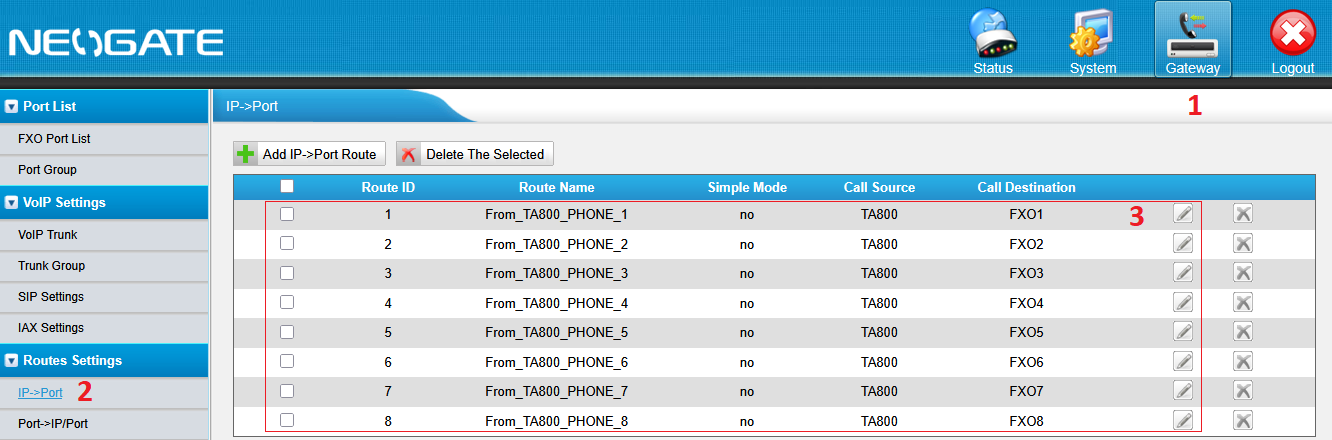
Task: Switch to the Gateway tab
Action: coord(1192,42)
